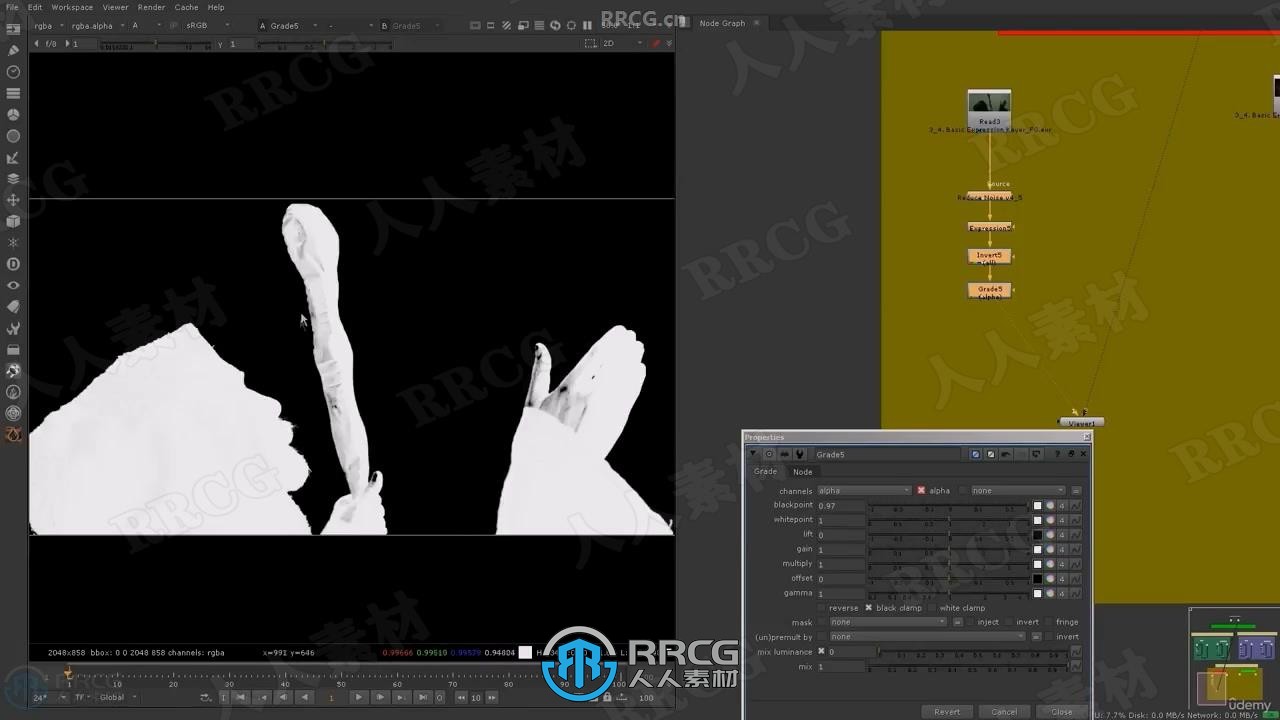Enable the reverse checkbox
The height and width of the screenshot is (720, 1280).
(822, 608)
